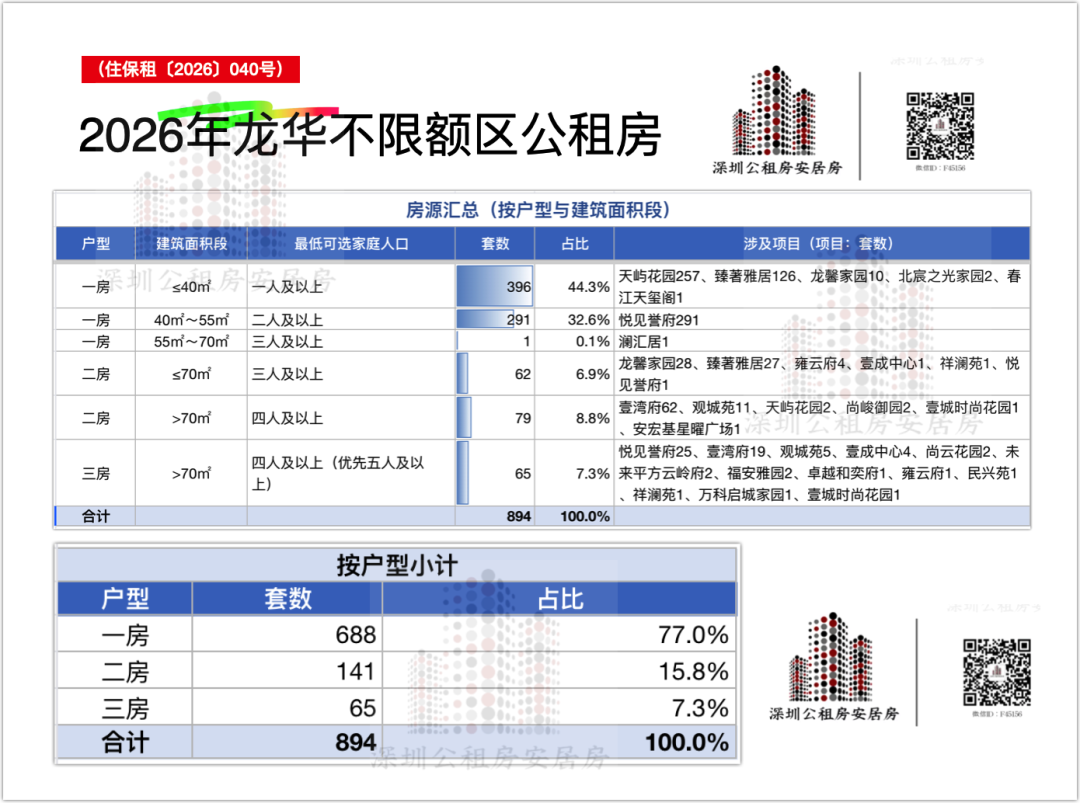Image resolution: width=1080 pixels, height=803 pixels.
Task: Select the 二人及以上 cell
Action: [x=351, y=320]
